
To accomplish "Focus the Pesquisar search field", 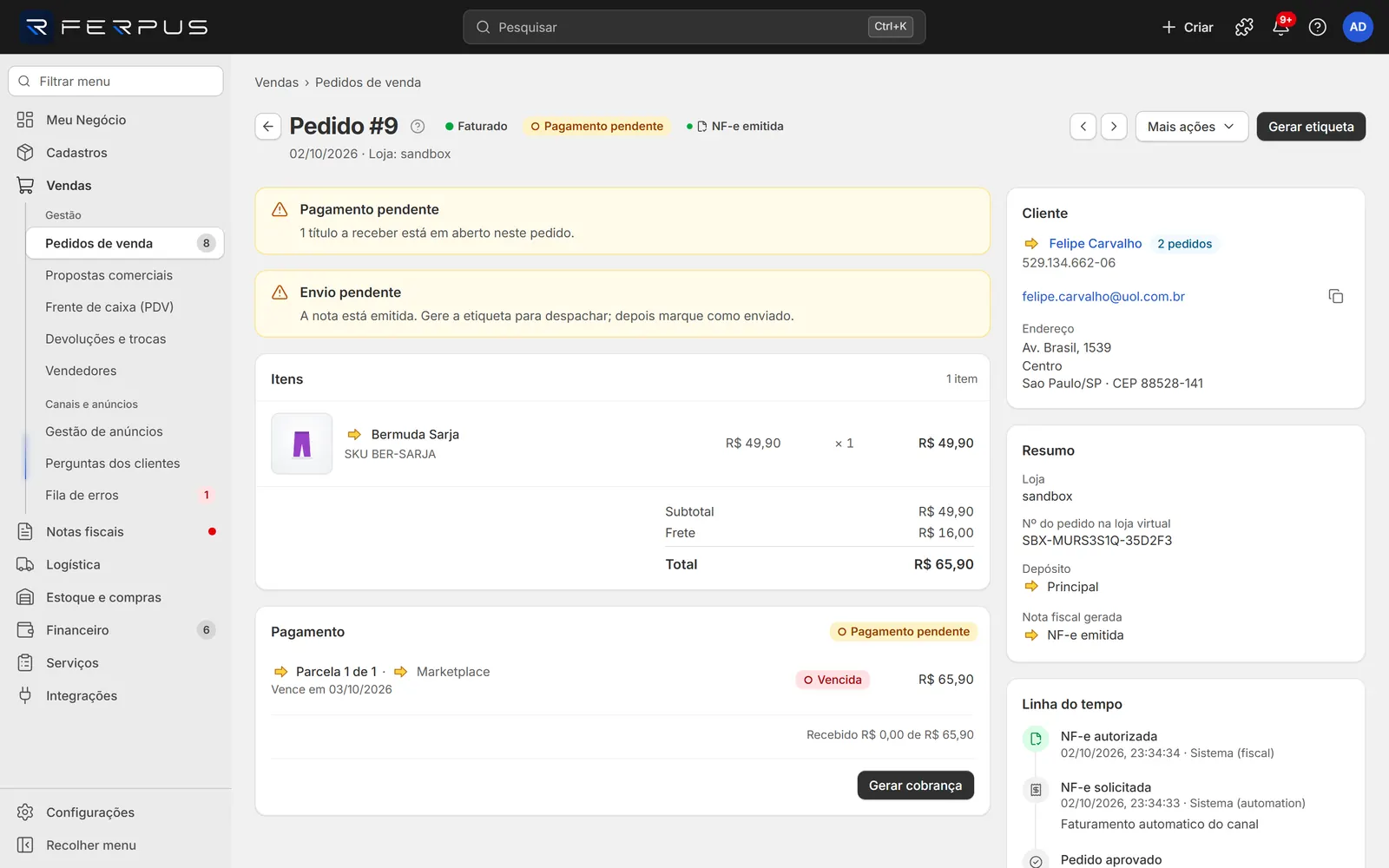I will [x=694, y=27].
